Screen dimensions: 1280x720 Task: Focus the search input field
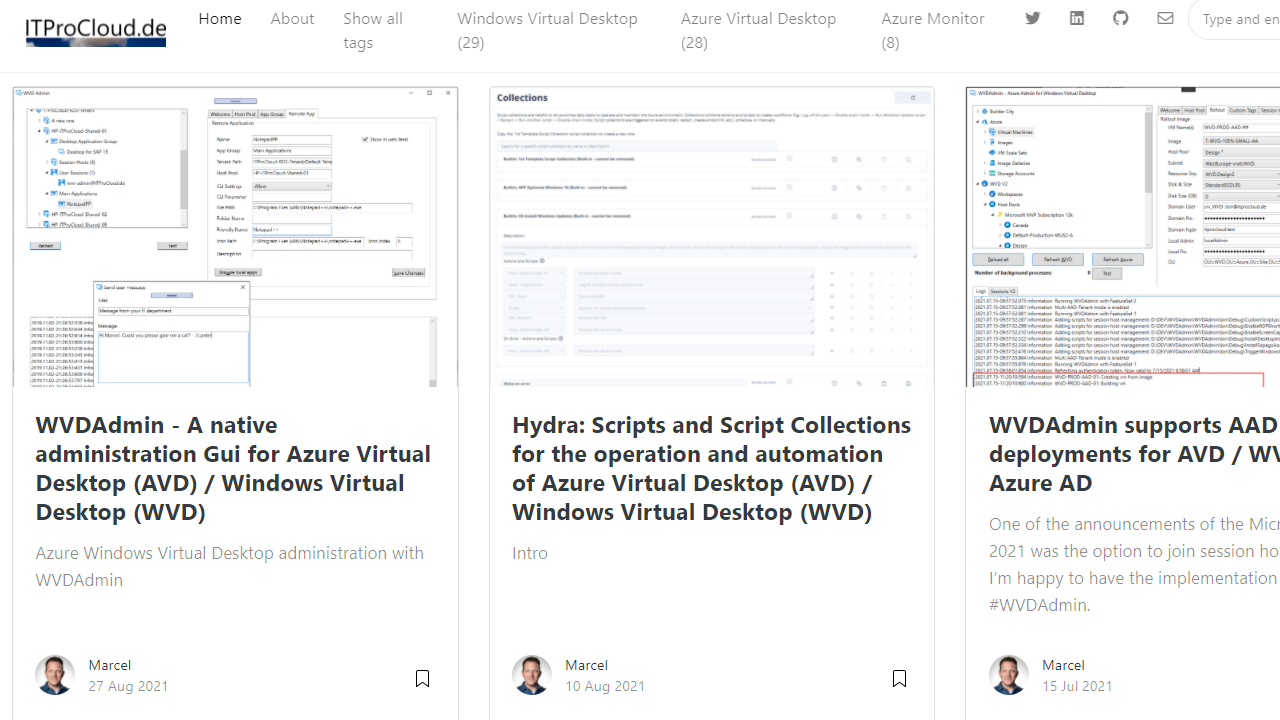[x=1236, y=19]
